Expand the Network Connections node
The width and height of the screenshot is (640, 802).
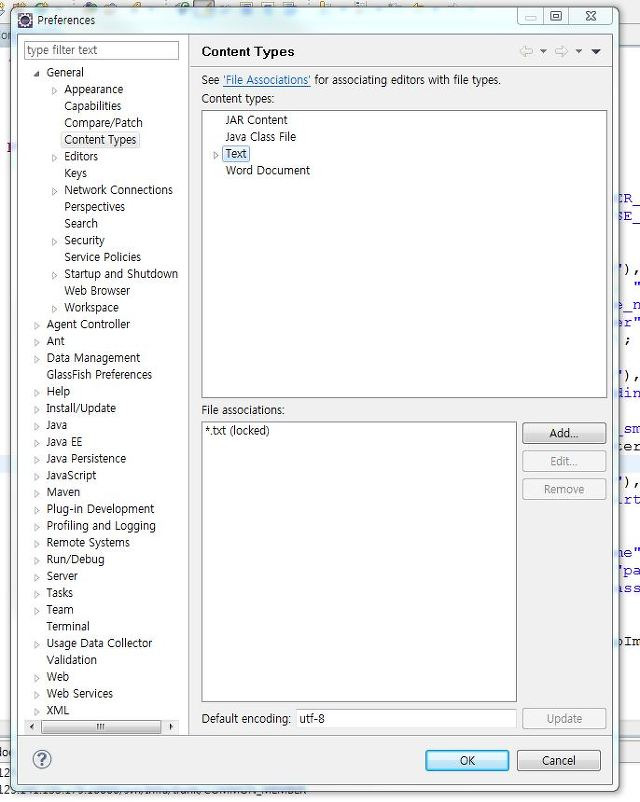[x=54, y=191]
